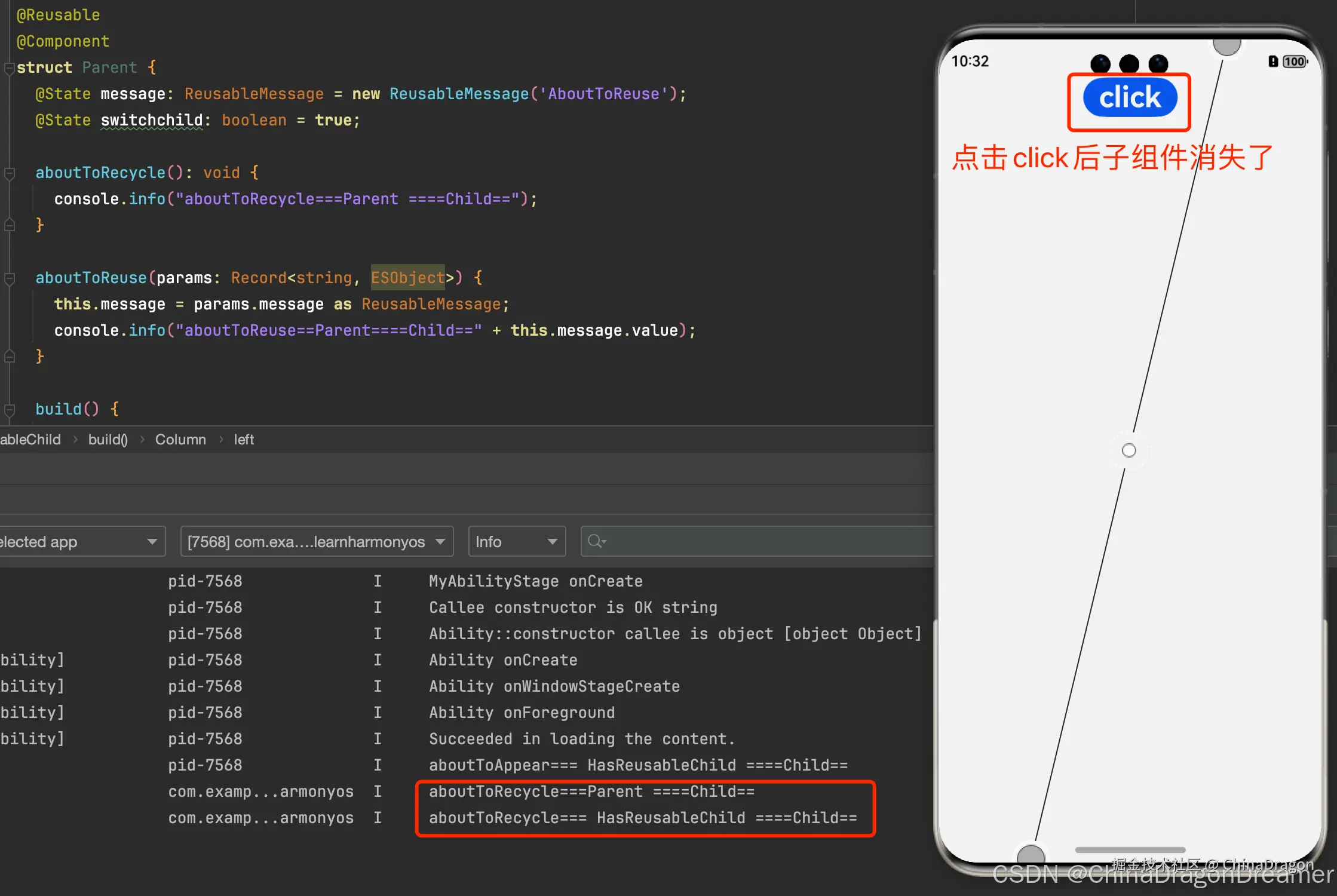Open the selected app filter dropdown
Image resolution: width=1337 pixels, height=896 pixels.
coord(81,542)
